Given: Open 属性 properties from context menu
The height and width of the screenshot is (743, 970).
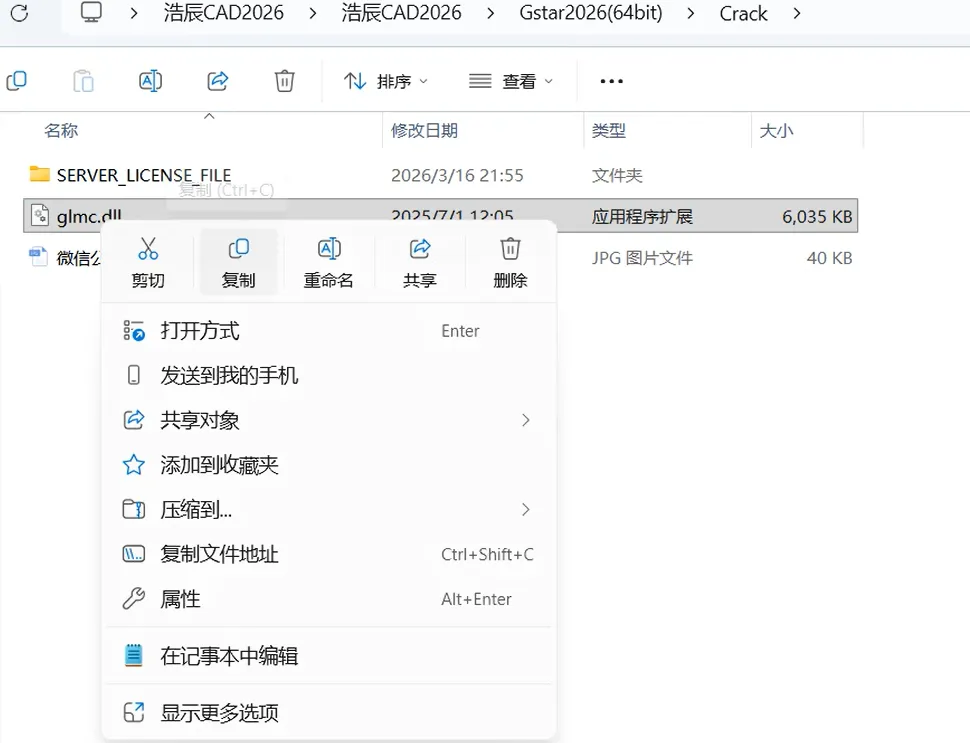Looking at the screenshot, I should (328, 598).
